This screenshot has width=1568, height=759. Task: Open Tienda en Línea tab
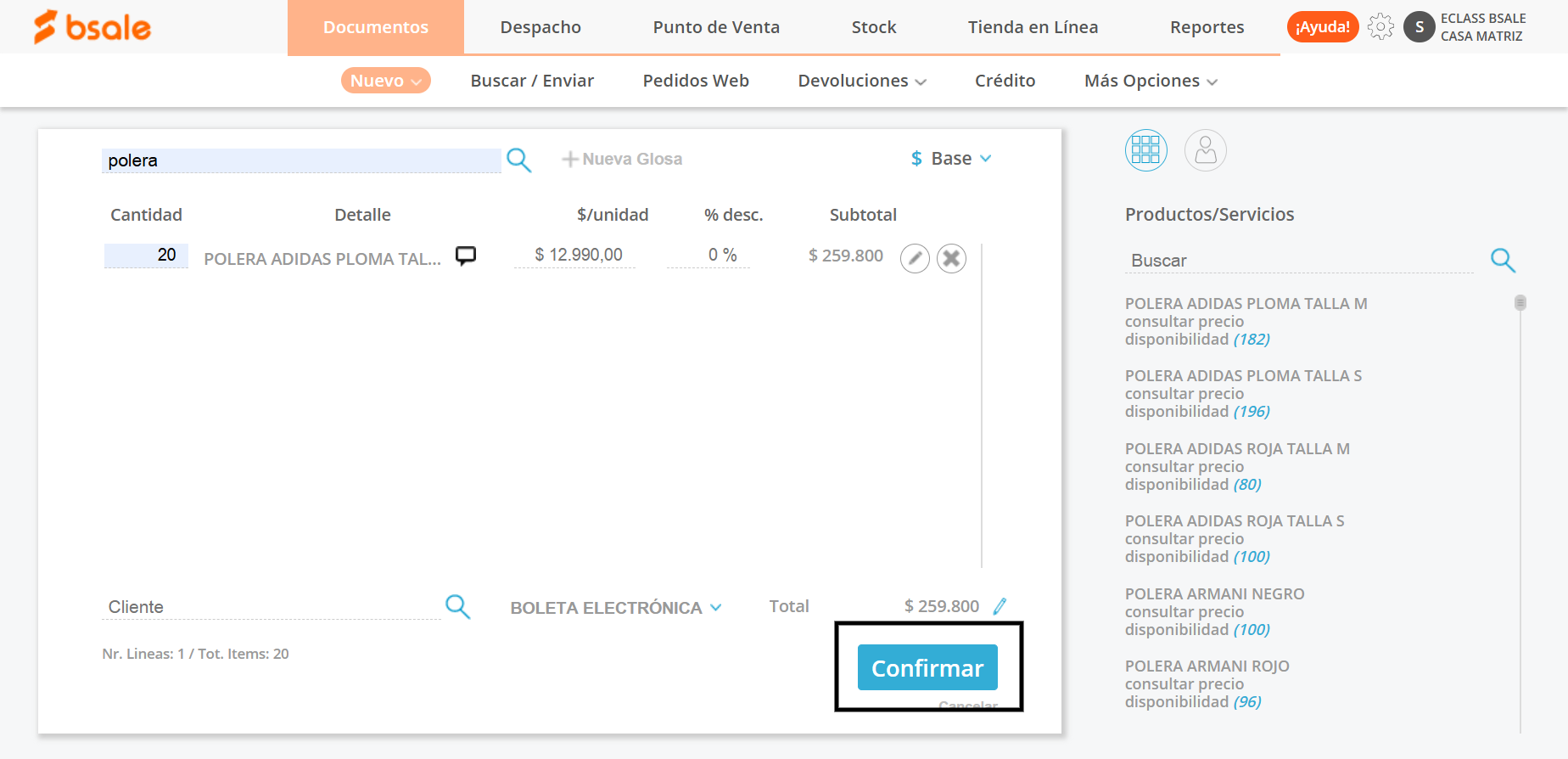[x=1033, y=27]
